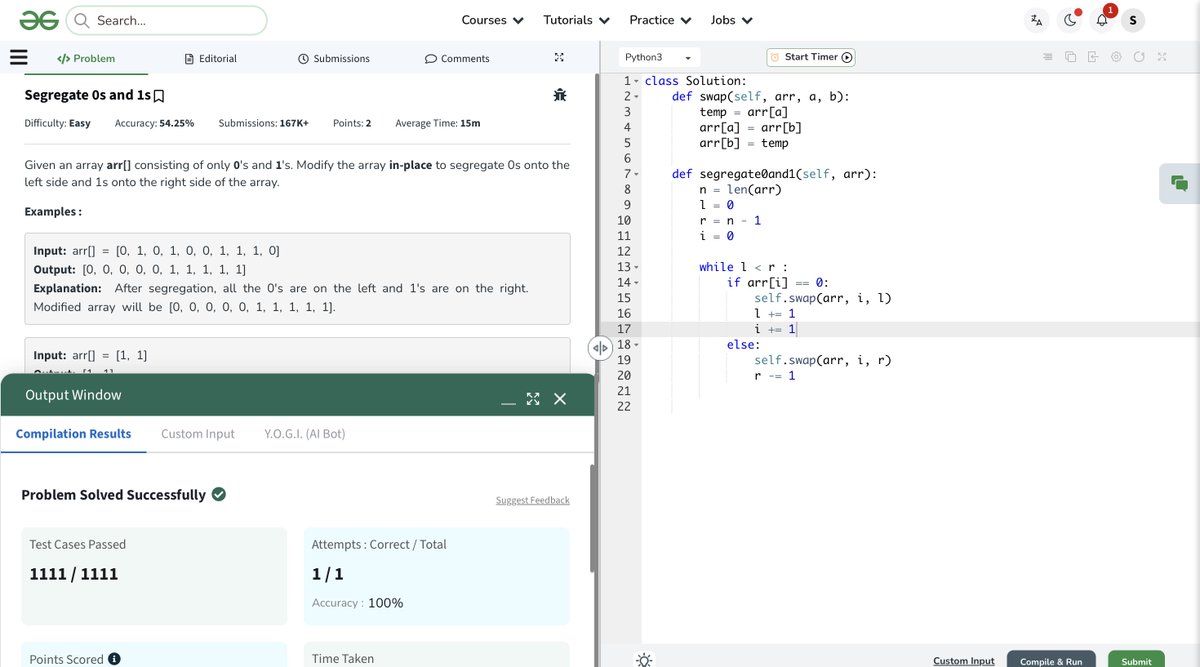Click the format code lines icon
This screenshot has height=667, width=1200.
(x=1048, y=57)
